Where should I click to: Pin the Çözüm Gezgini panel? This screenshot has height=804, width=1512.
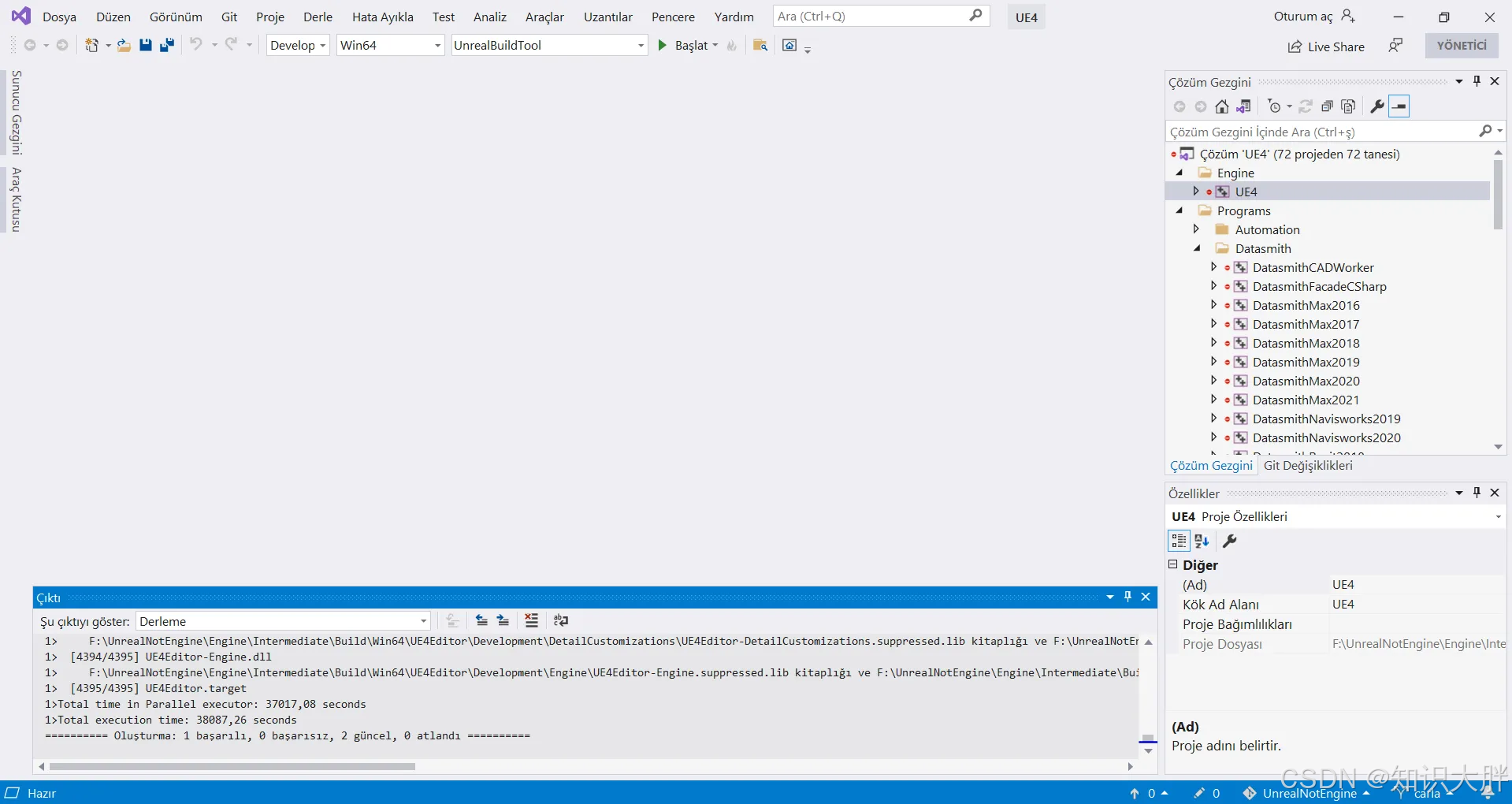click(x=1477, y=81)
